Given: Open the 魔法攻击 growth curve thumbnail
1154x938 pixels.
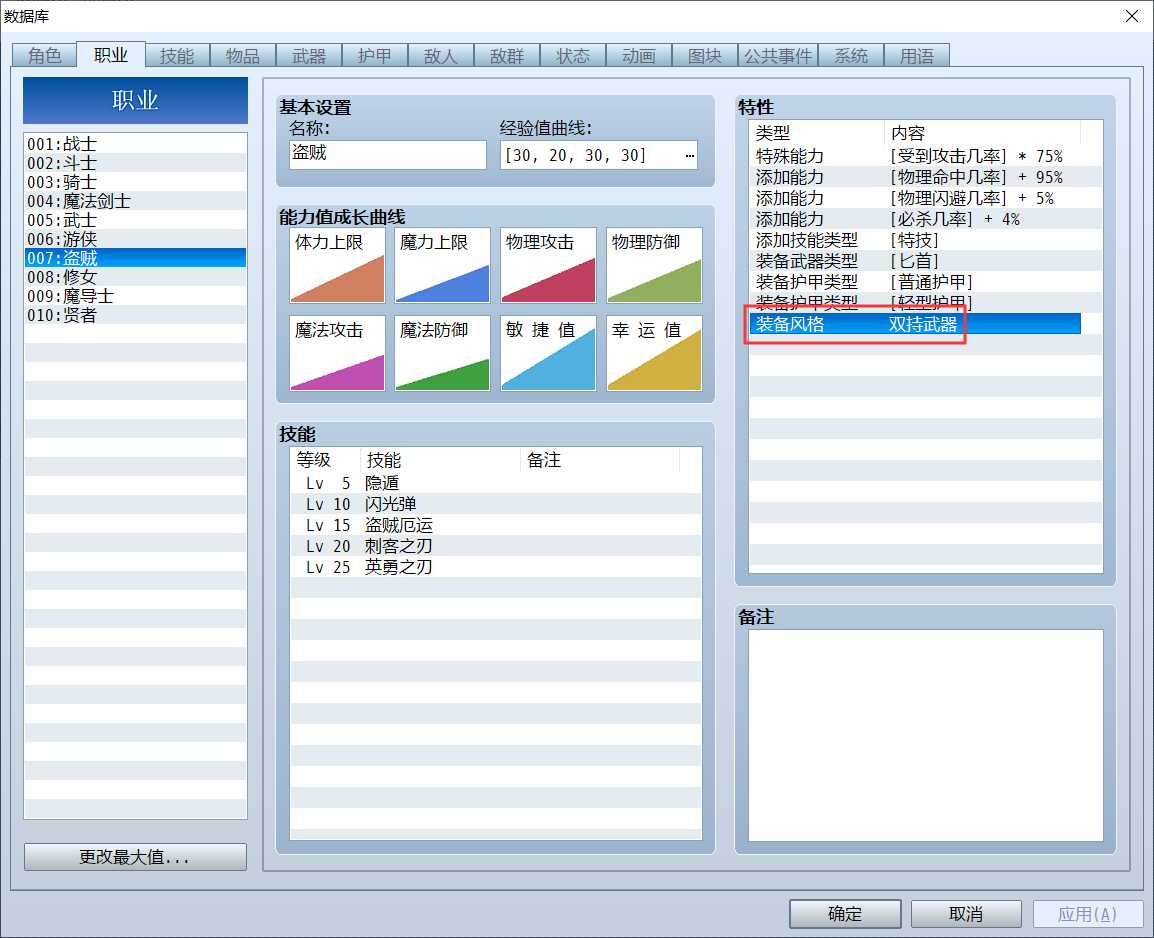Looking at the screenshot, I should (337, 353).
